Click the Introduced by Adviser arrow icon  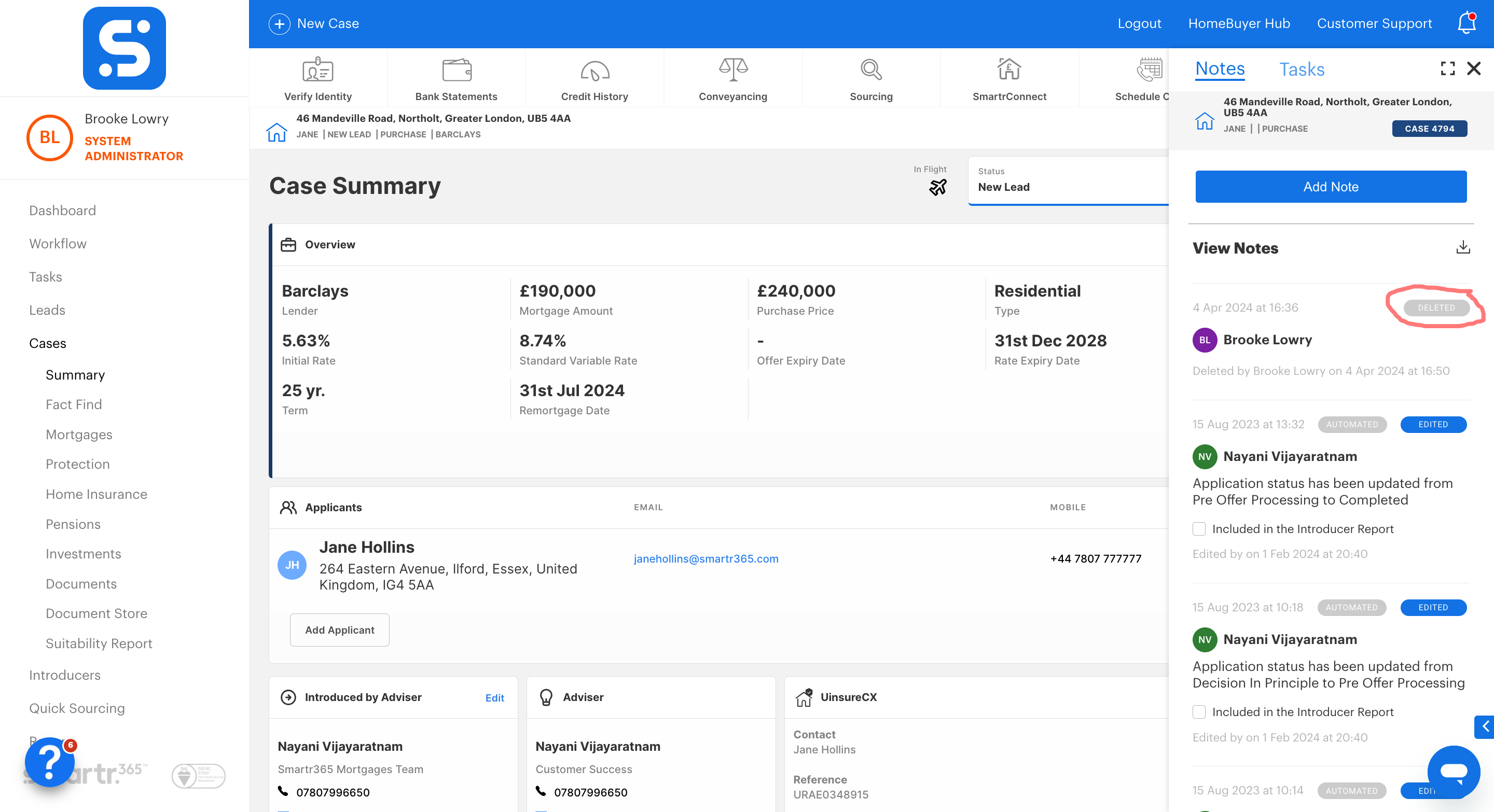click(288, 697)
